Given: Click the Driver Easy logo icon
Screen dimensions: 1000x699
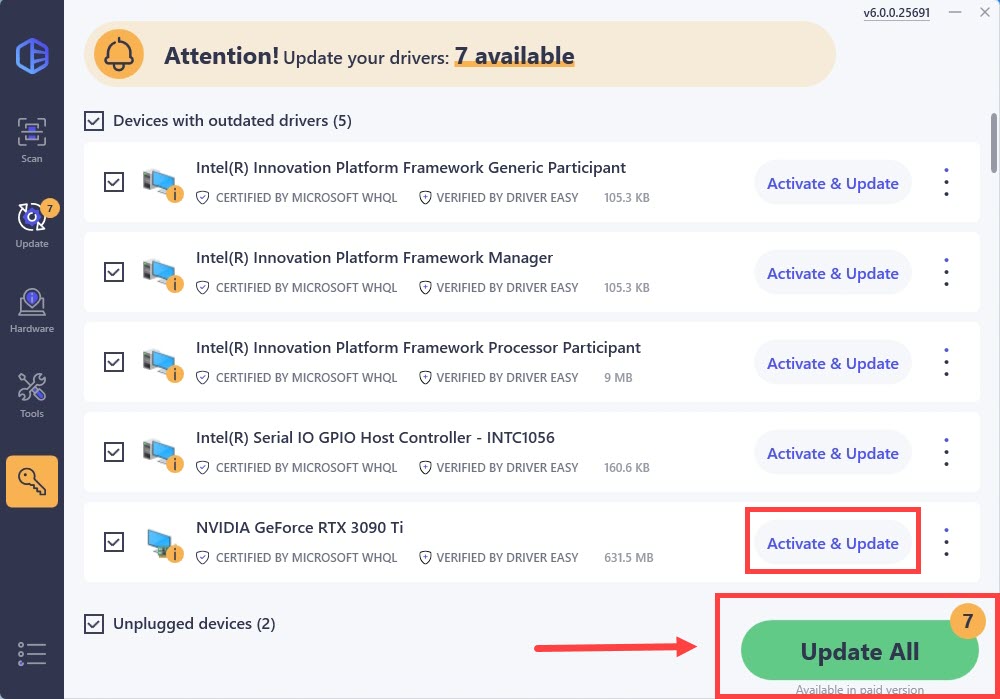Looking at the screenshot, I should [x=32, y=53].
